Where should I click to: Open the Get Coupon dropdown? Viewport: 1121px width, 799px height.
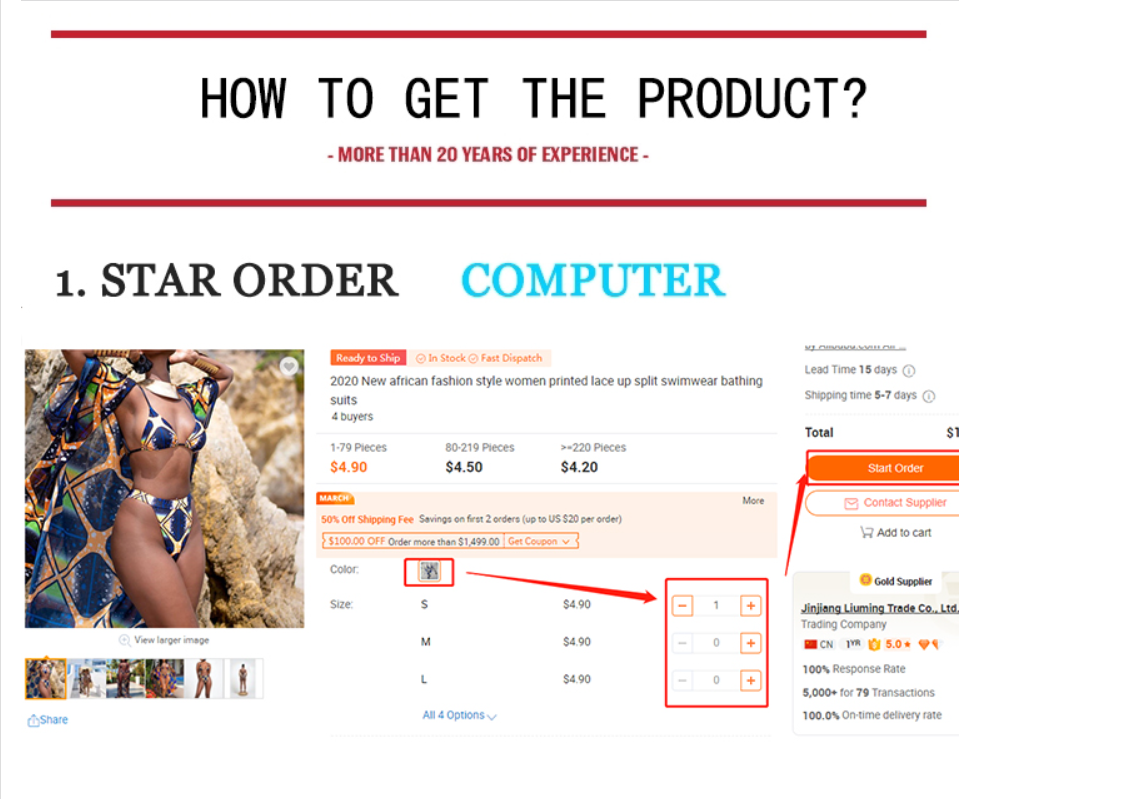coord(539,542)
